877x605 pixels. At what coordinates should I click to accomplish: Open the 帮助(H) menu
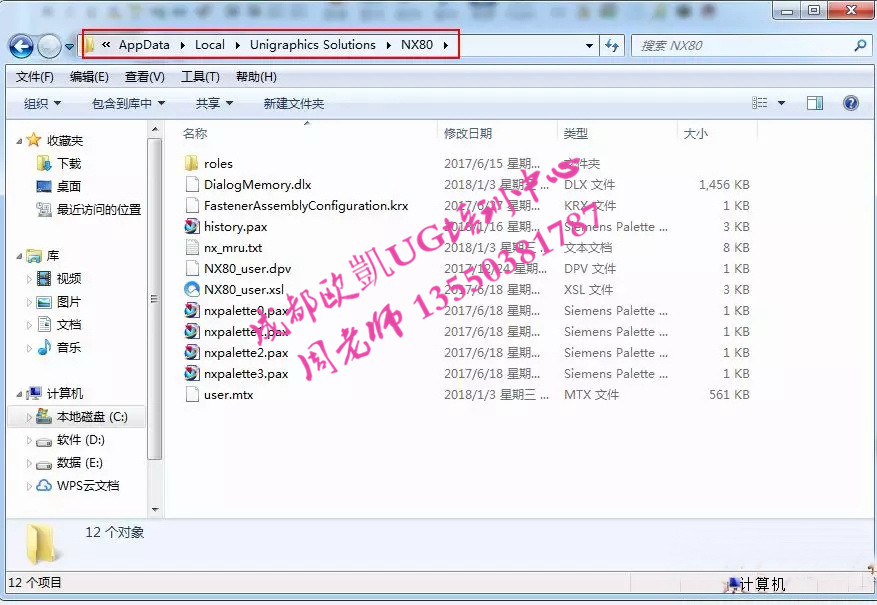(x=256, y=77)
